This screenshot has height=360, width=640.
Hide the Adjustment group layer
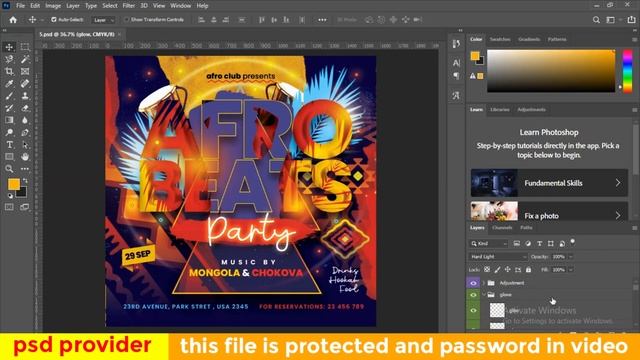[473, 283]
